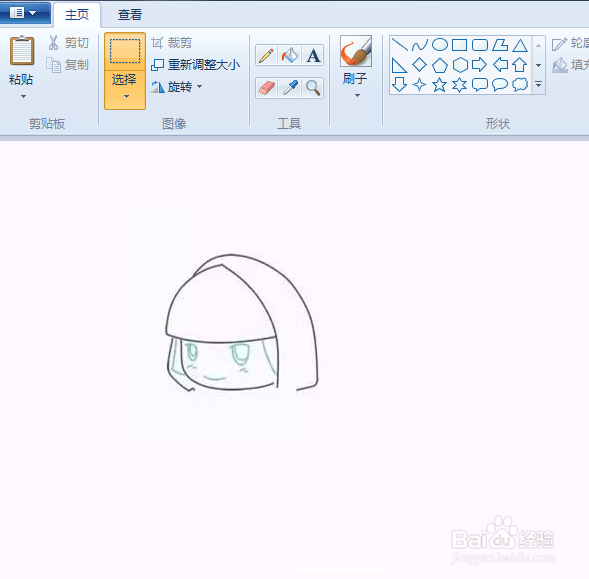Select the Pentagon shape
The image size is (589, 579).
(439, 65)
